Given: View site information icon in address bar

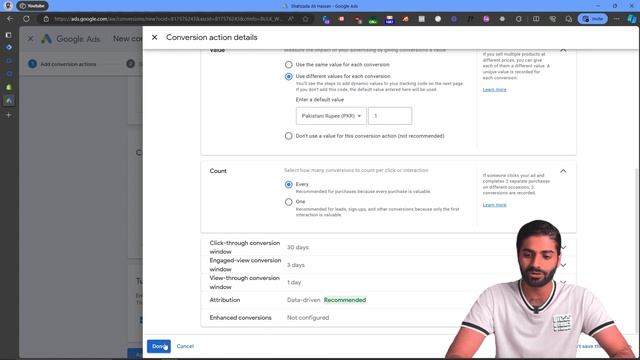Looking at the screenshot, I should click(46, 19).
